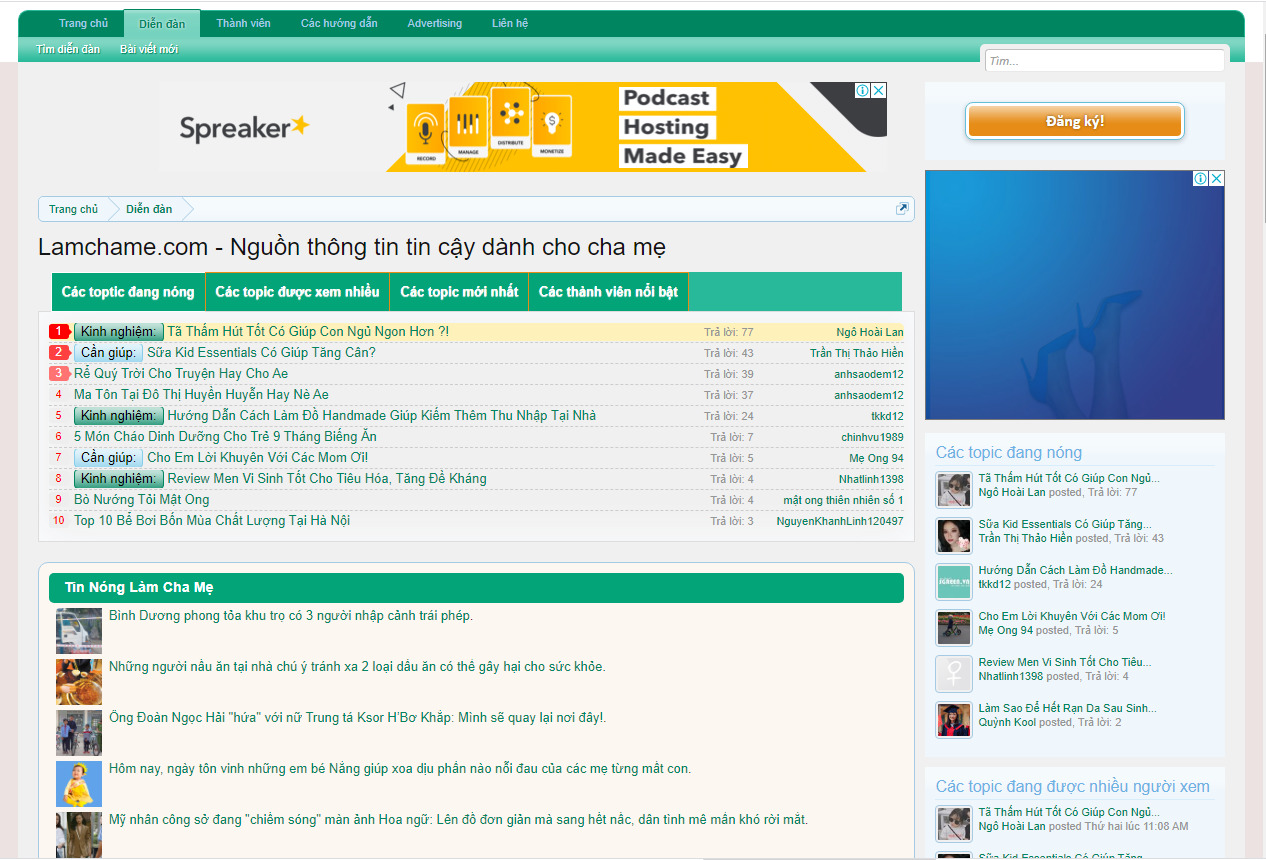The width and height of the screenshot is (1266, 860).
Task: Switch to 'Các topic mới nhất' tab
Action: click(459, 292)
